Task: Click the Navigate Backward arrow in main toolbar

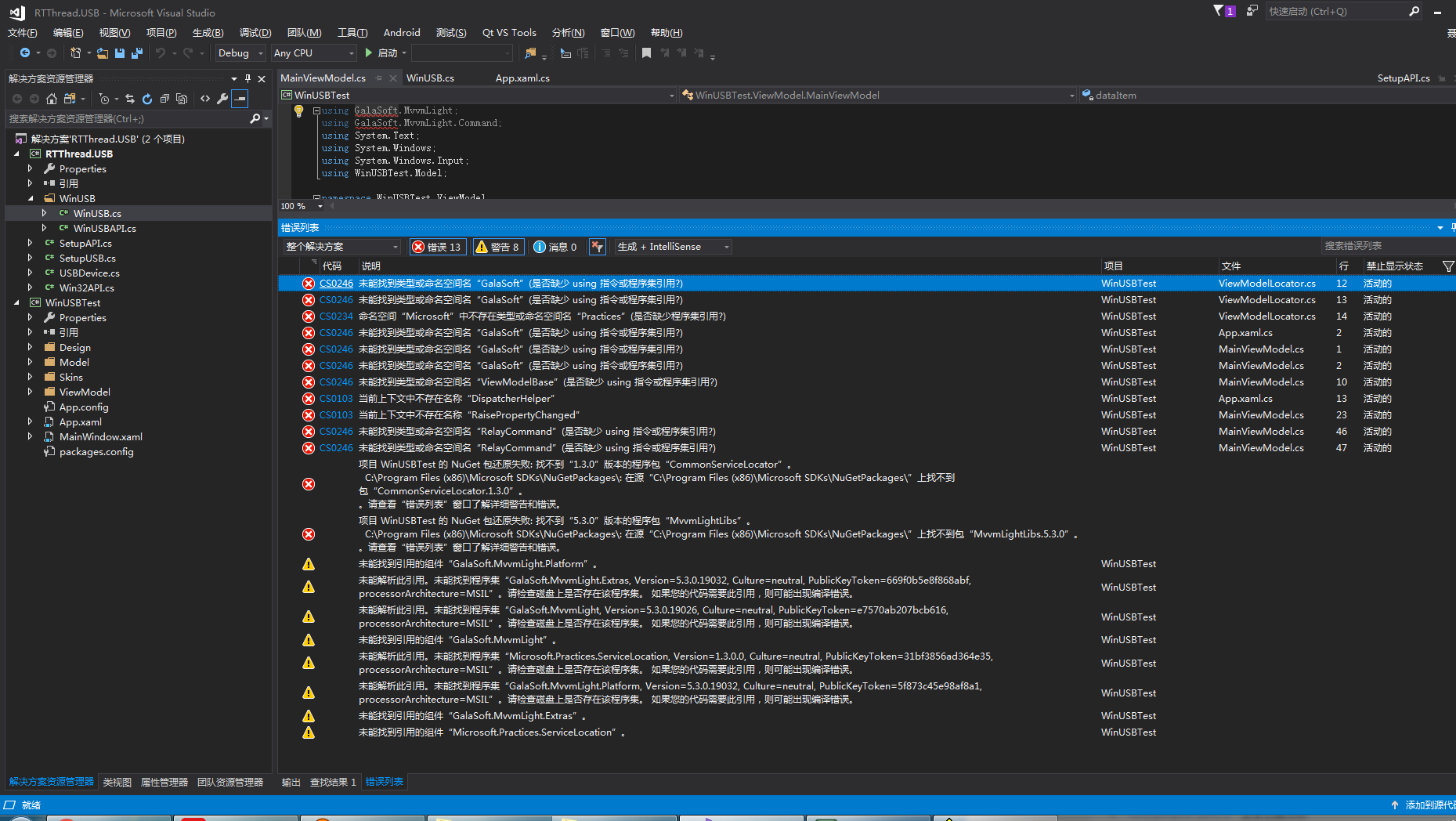Action: point(25,52)
